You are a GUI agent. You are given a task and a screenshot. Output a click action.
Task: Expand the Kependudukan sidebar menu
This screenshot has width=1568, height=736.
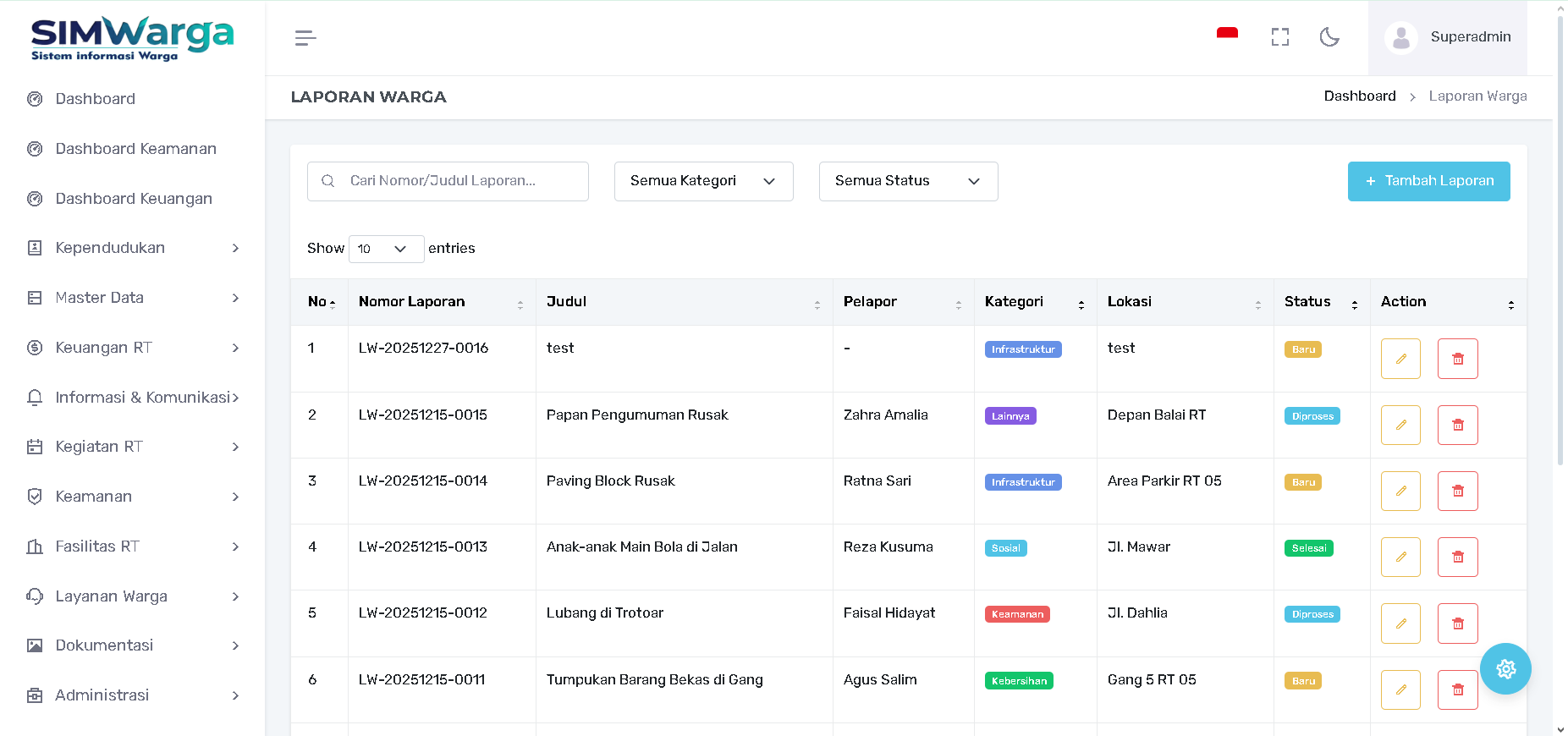[x=133, y=248]
